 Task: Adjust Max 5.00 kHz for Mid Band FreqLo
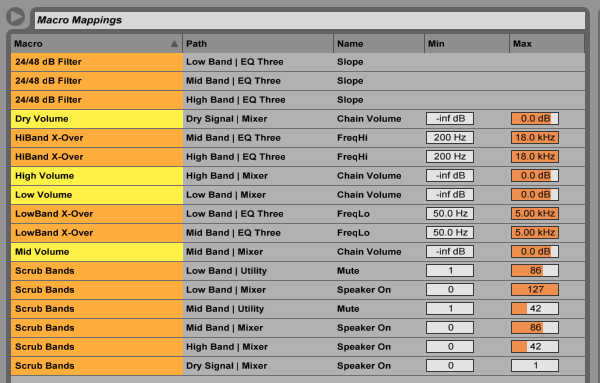(535, 233)
